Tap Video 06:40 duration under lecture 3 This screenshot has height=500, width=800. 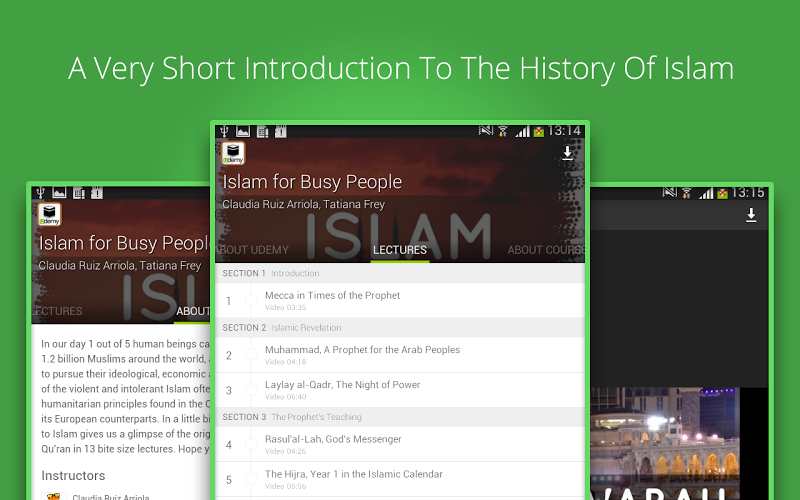285,396
